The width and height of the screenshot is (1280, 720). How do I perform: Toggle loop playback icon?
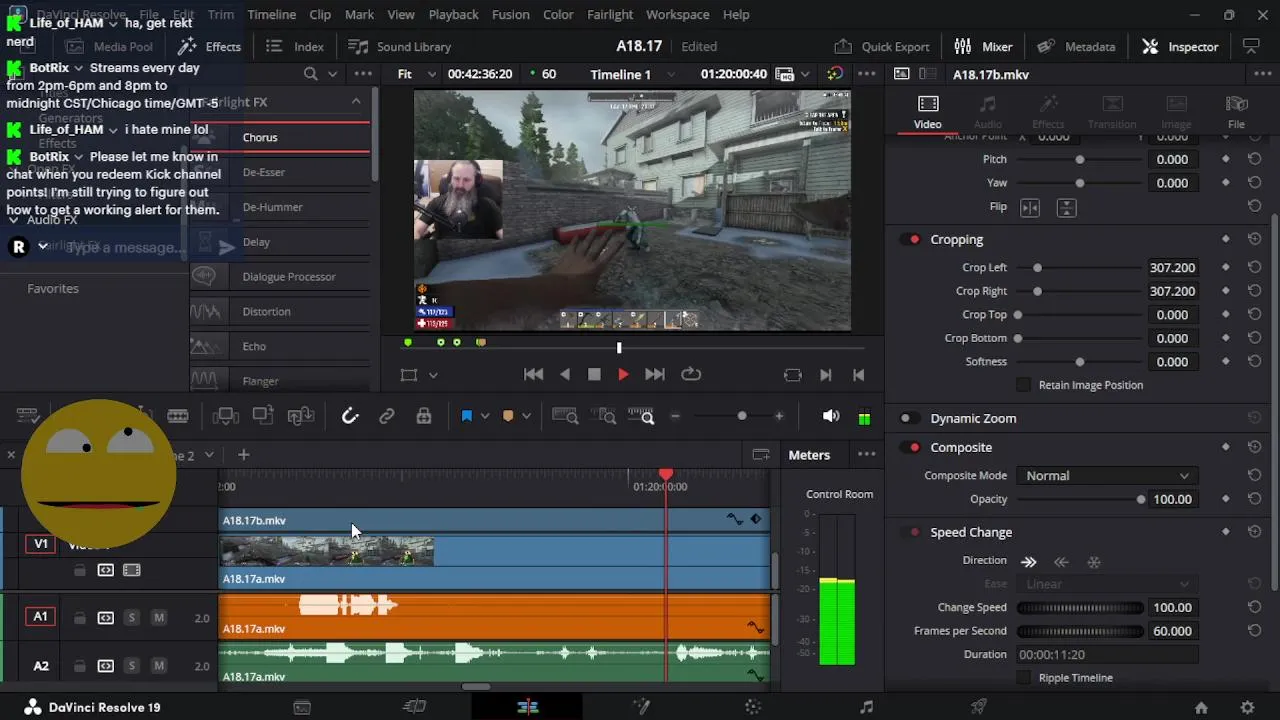pyautogui.click(x=691, y=374)
